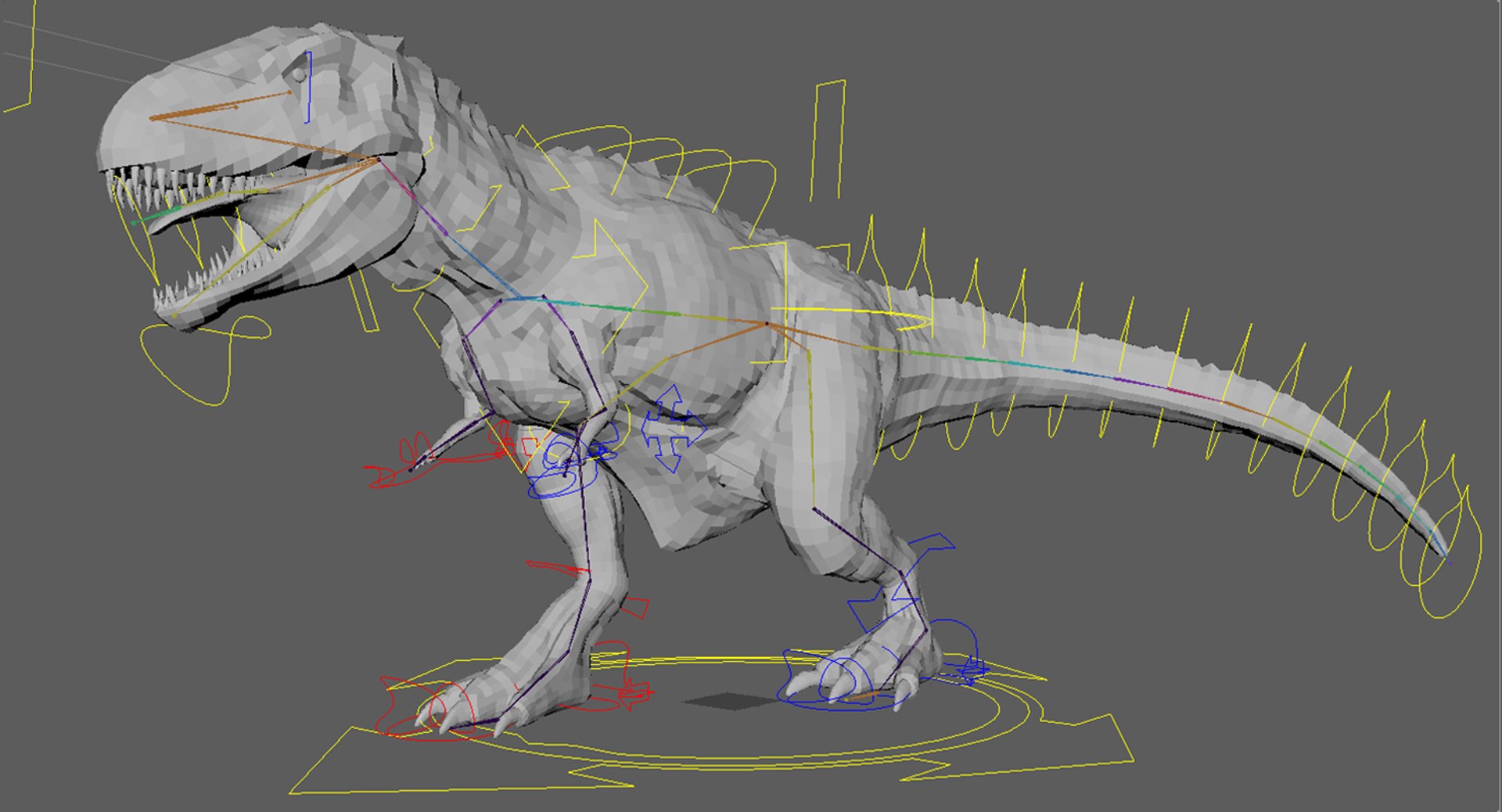Select the tall yellow rectangle above the back

point(828,139)
